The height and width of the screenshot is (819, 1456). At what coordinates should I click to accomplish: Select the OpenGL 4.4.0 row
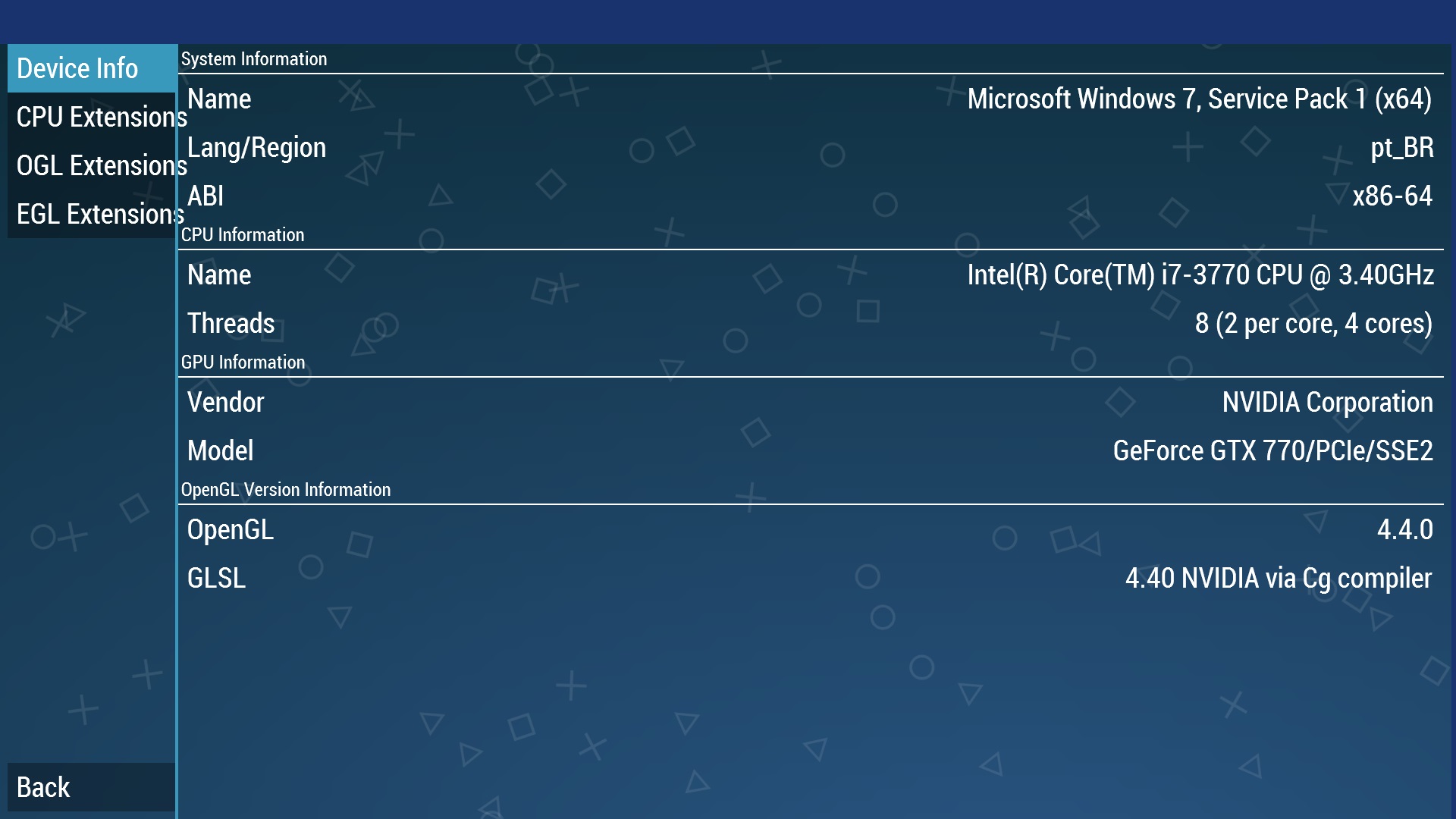pyautogui.click(x=810, y=530)
